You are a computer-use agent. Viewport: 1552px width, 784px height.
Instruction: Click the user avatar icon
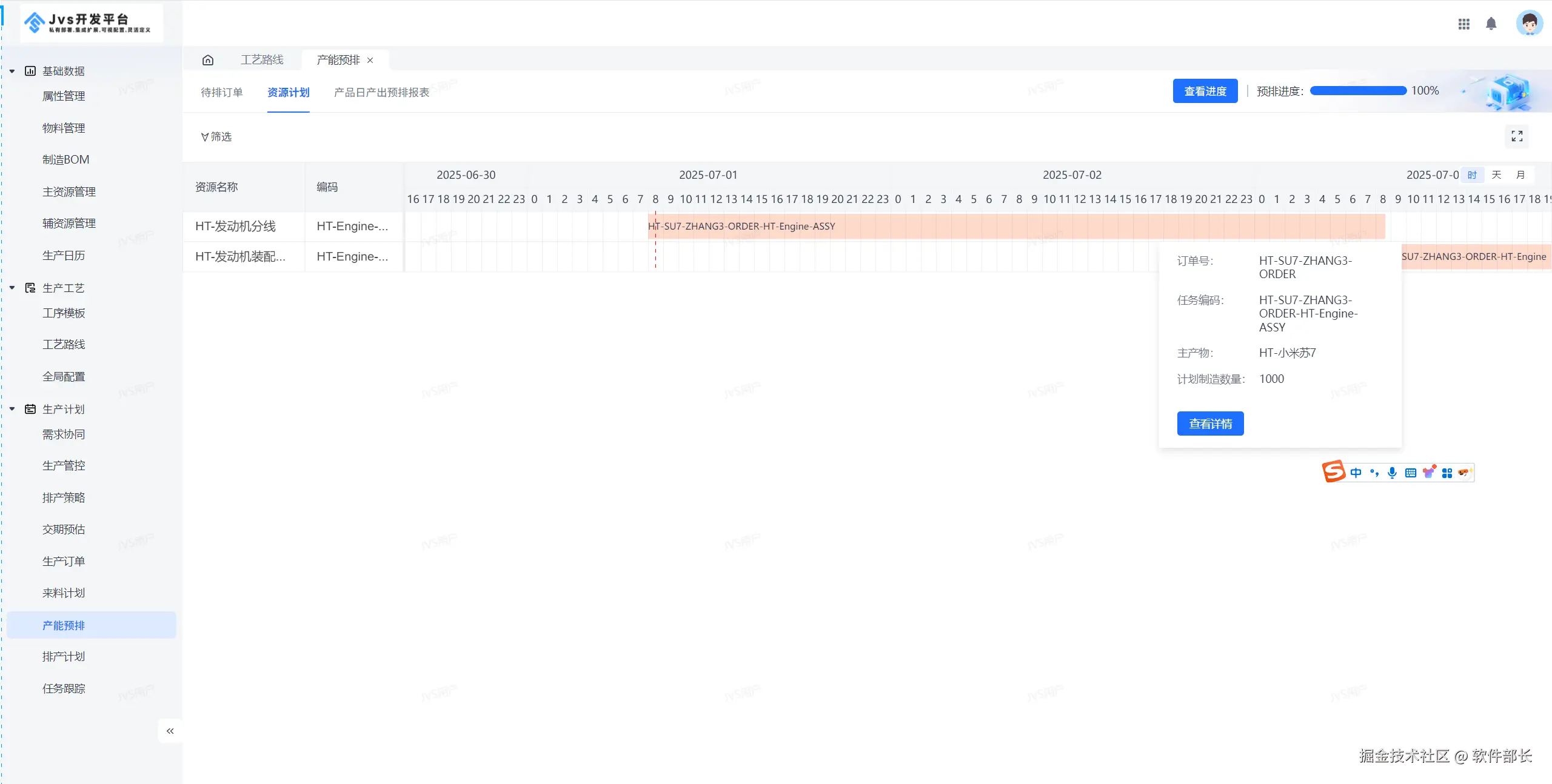point(1529,24)
